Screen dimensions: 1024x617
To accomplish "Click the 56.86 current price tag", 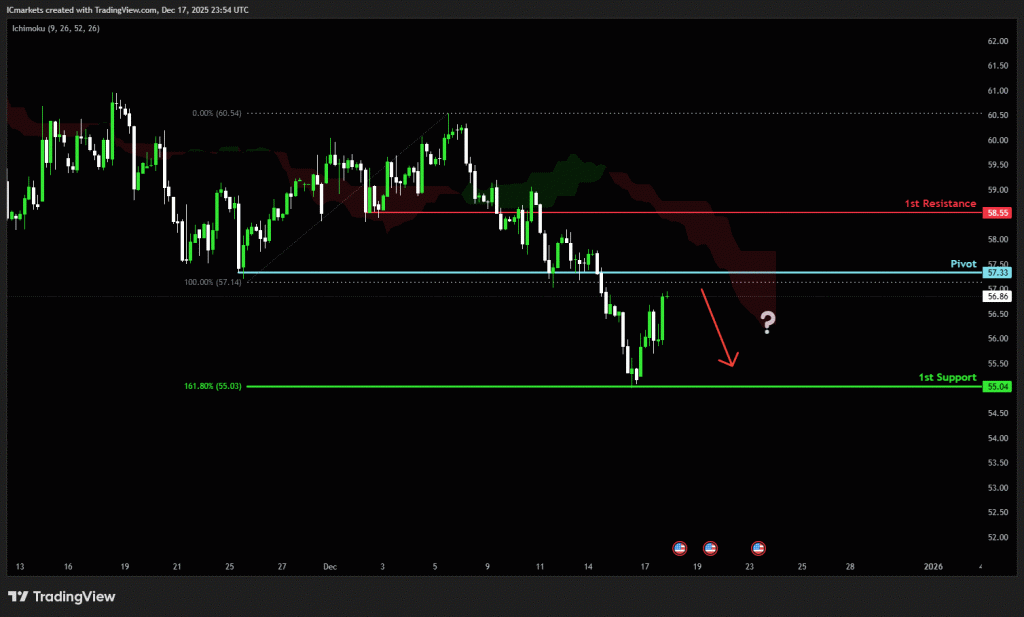I will [x=997, y=297].
